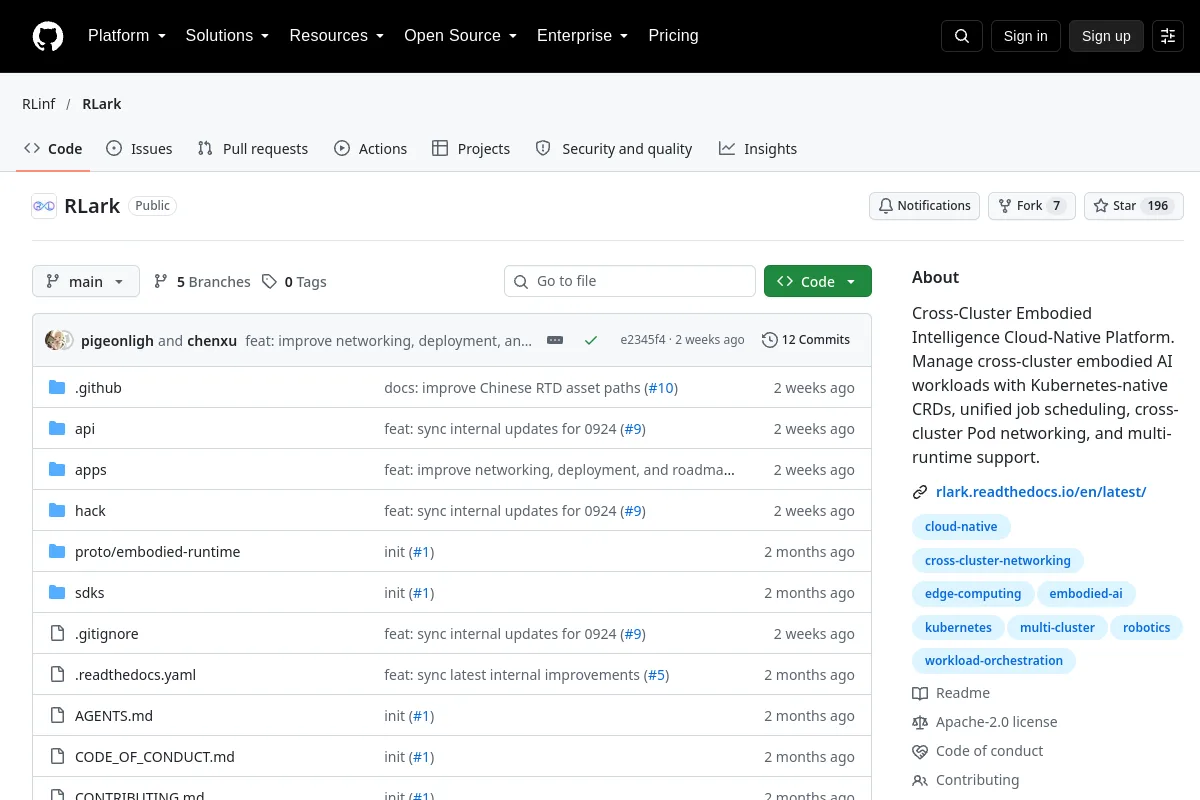Go to the Pricing page

(673, 36)
